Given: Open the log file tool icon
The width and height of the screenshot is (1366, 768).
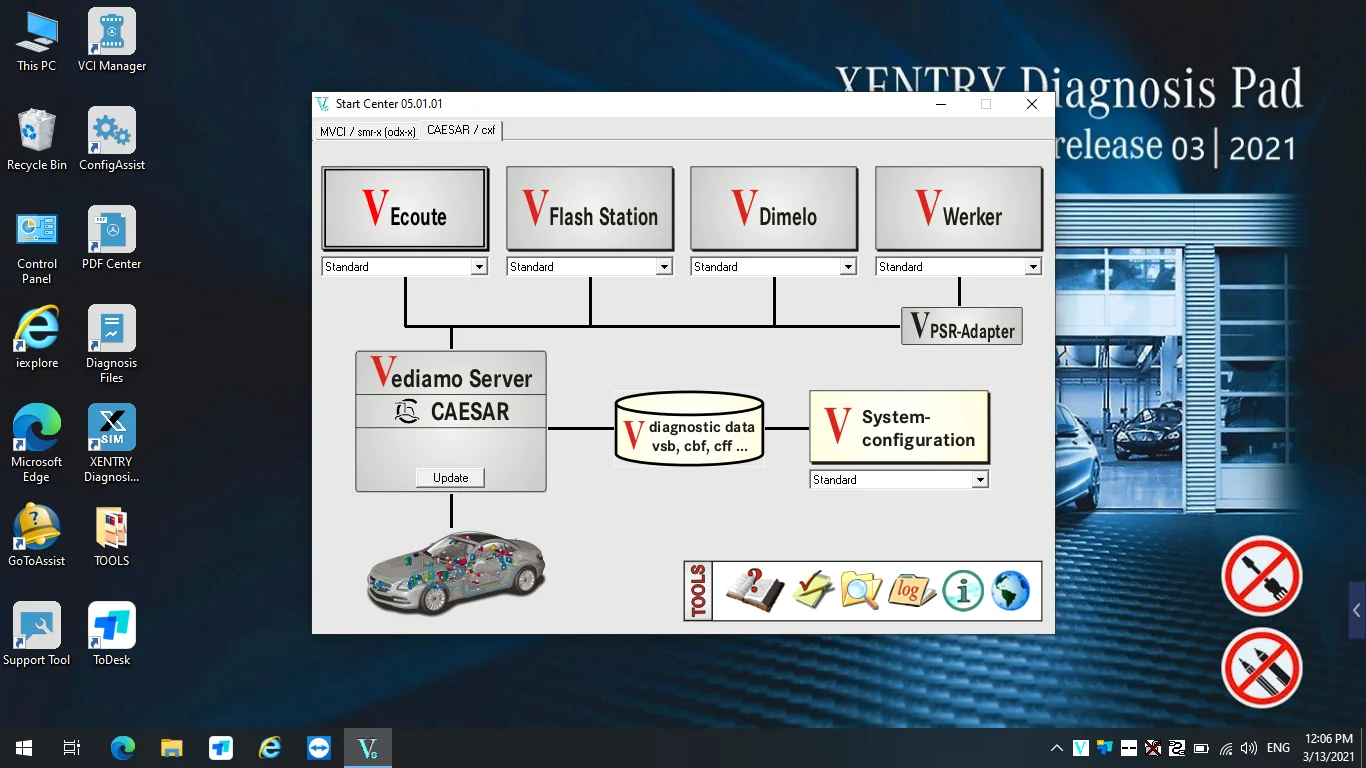Looking at the screenshot, I should (911, 590).
